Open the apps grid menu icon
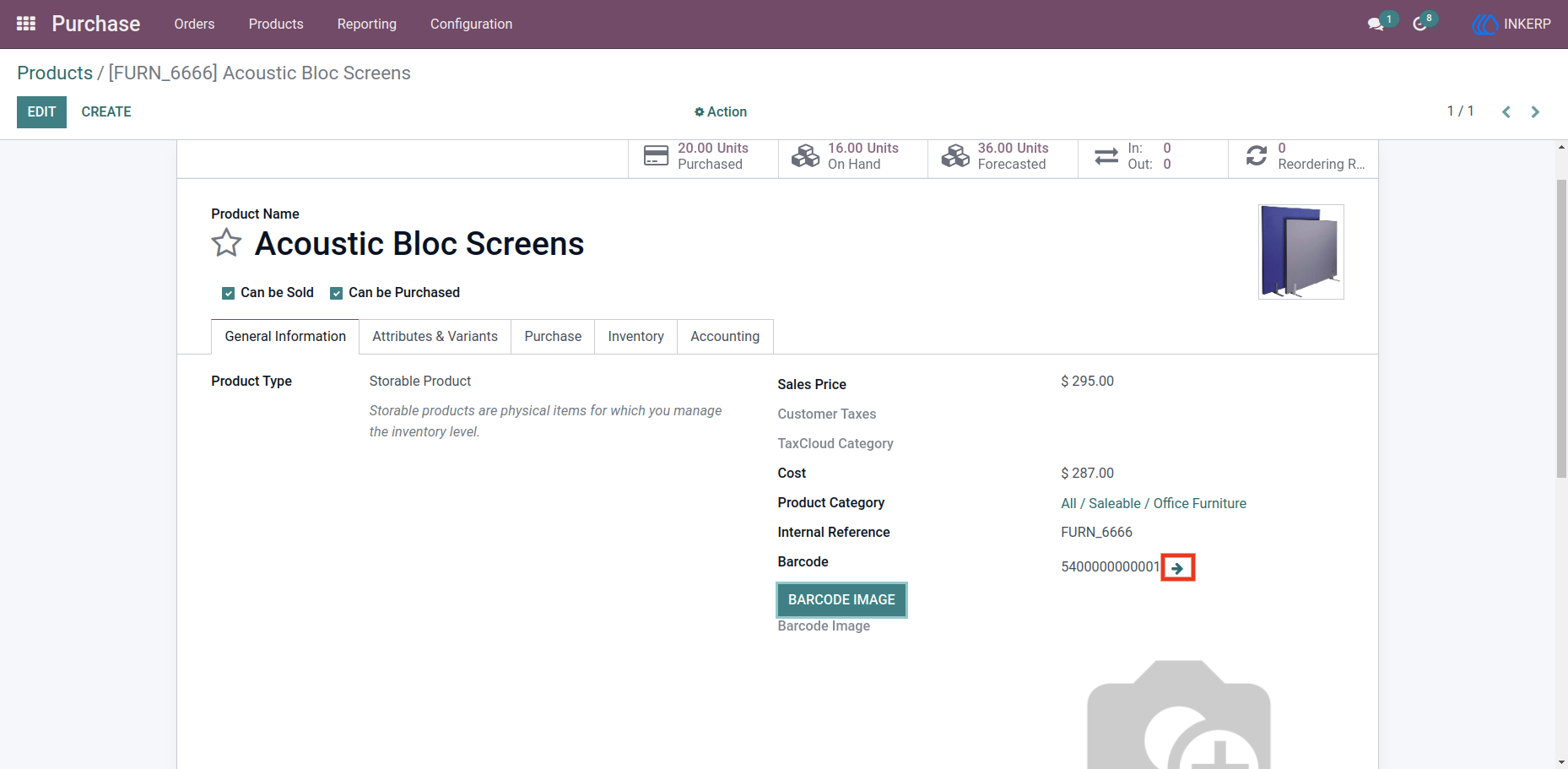 click(x=26, y=24)
